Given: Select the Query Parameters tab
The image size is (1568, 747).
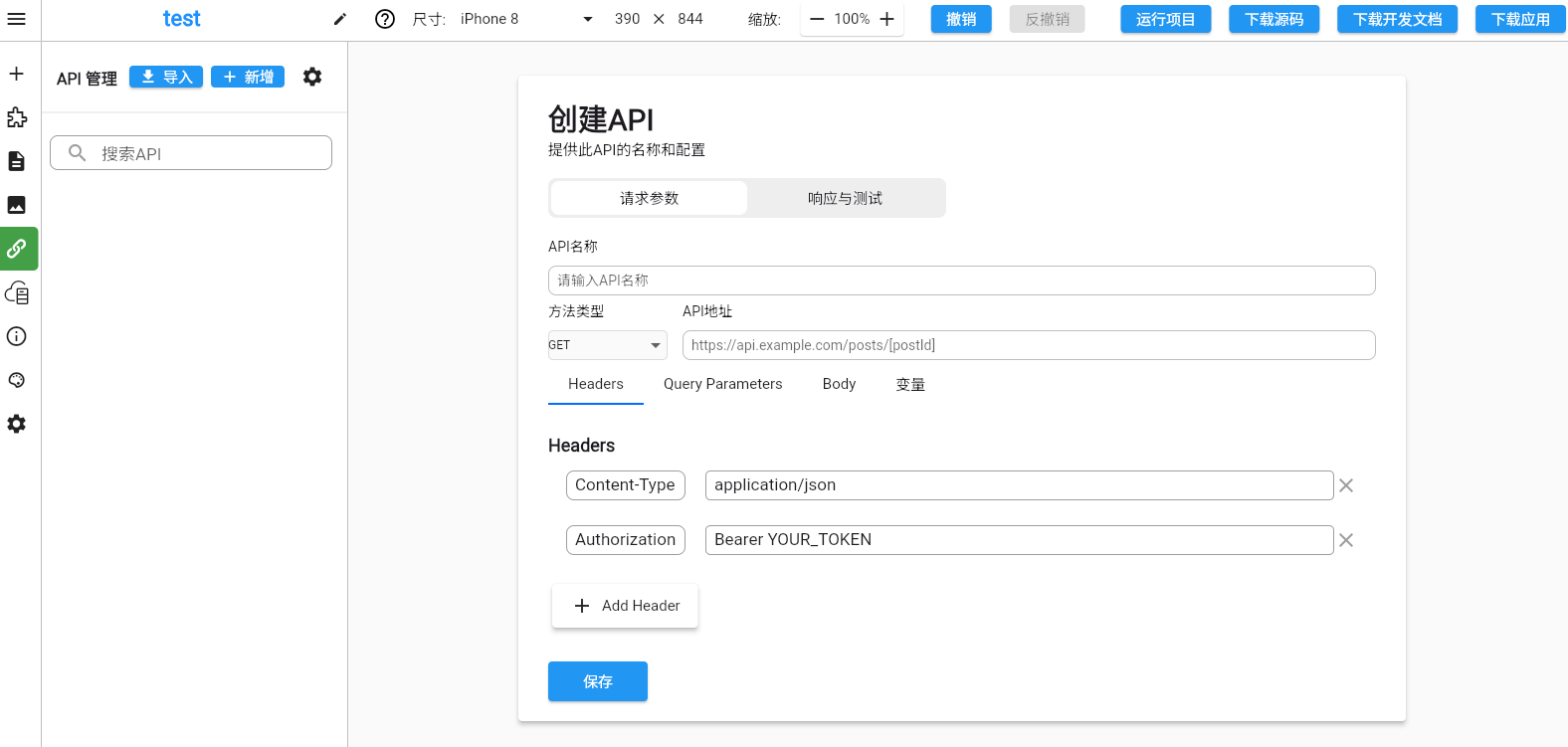Looking at the screenshot, I should (723, 384).
